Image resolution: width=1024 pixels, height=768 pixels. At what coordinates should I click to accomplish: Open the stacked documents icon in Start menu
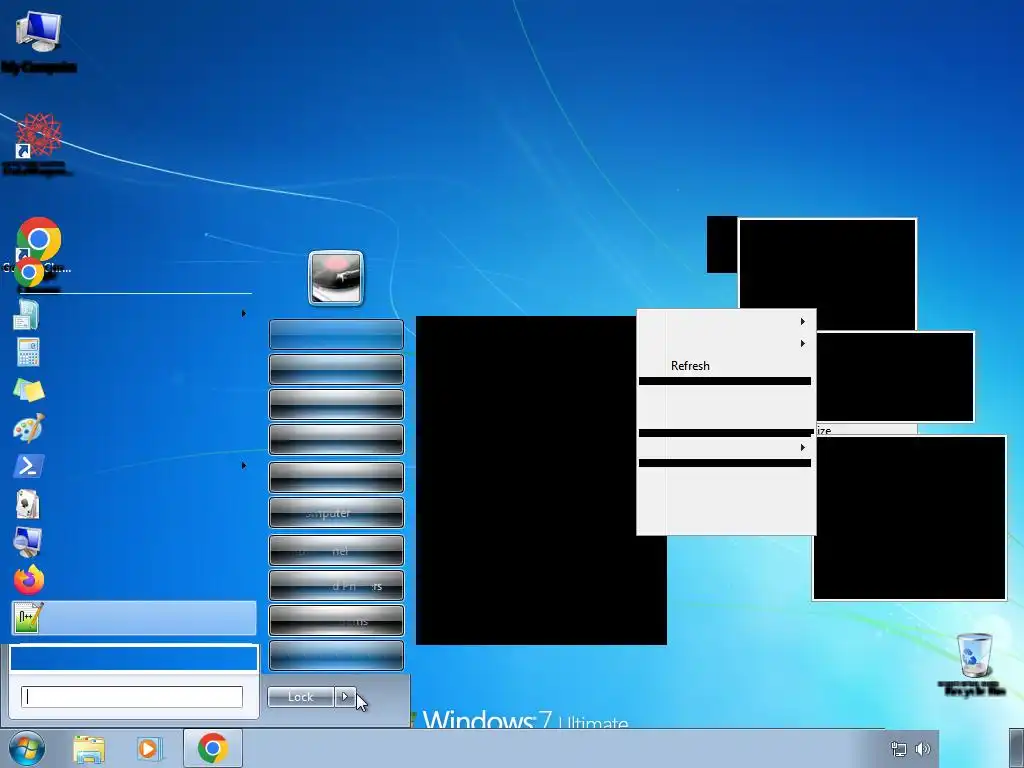click(x=27, y=315)
